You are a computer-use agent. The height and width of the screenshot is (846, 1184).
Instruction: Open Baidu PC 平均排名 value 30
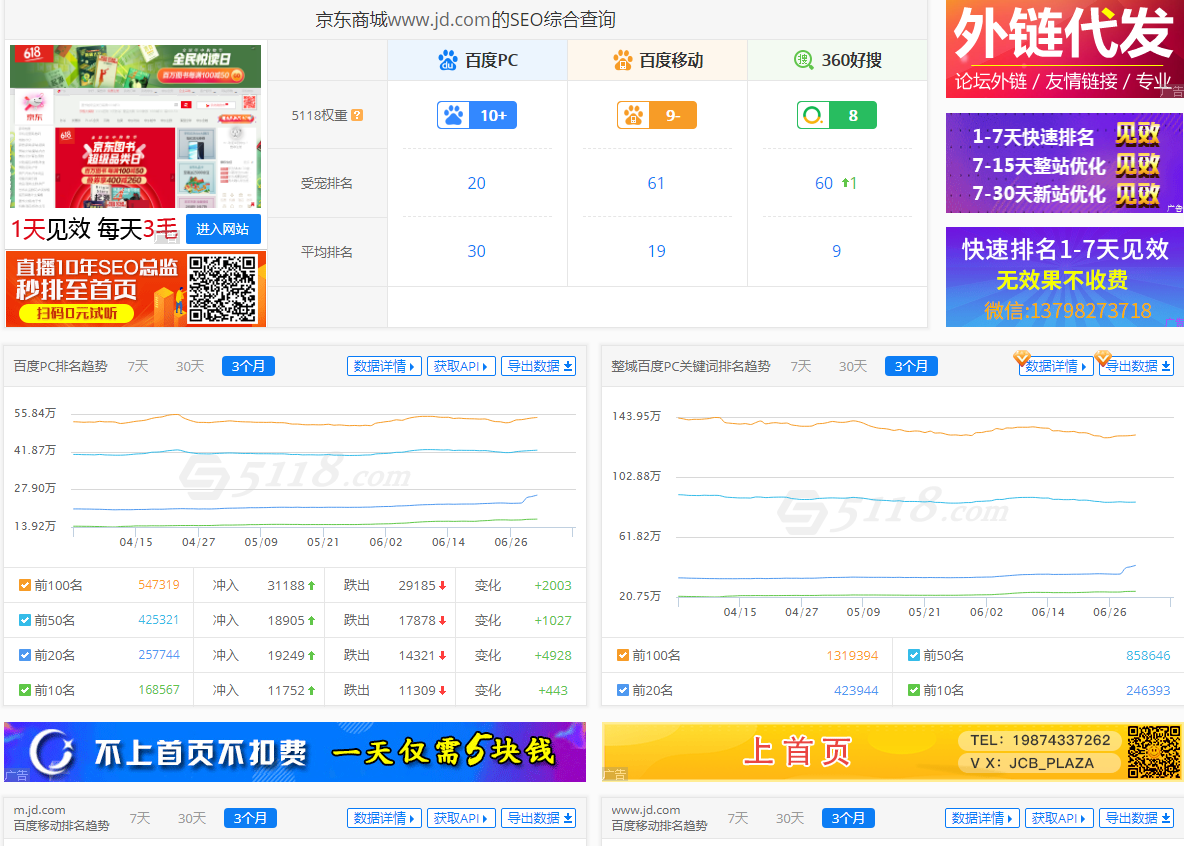click(x=476, y=252)
